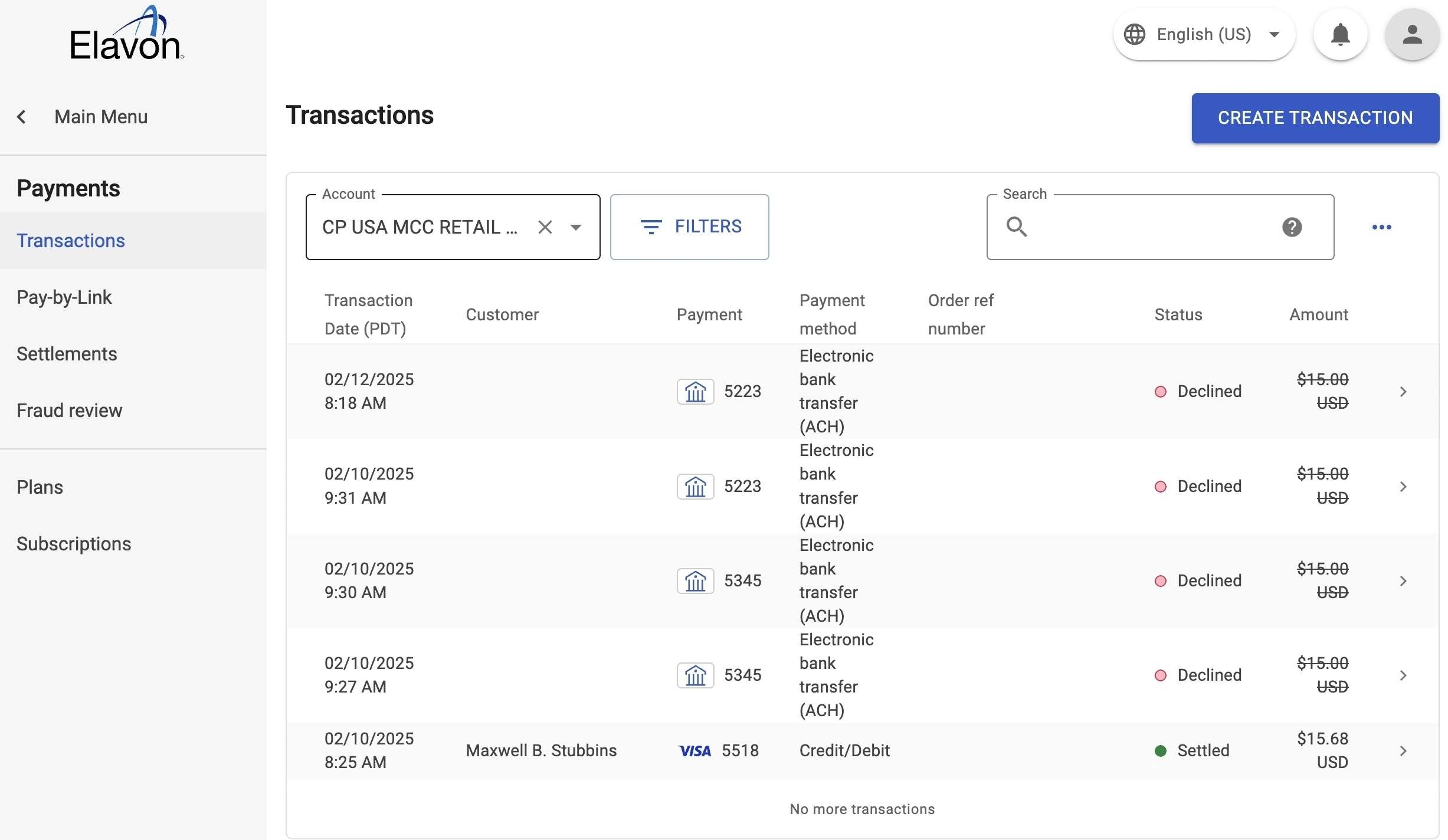Open Fraud review page
Viewport: 1448px width, 840px height.
click(70, 411)
